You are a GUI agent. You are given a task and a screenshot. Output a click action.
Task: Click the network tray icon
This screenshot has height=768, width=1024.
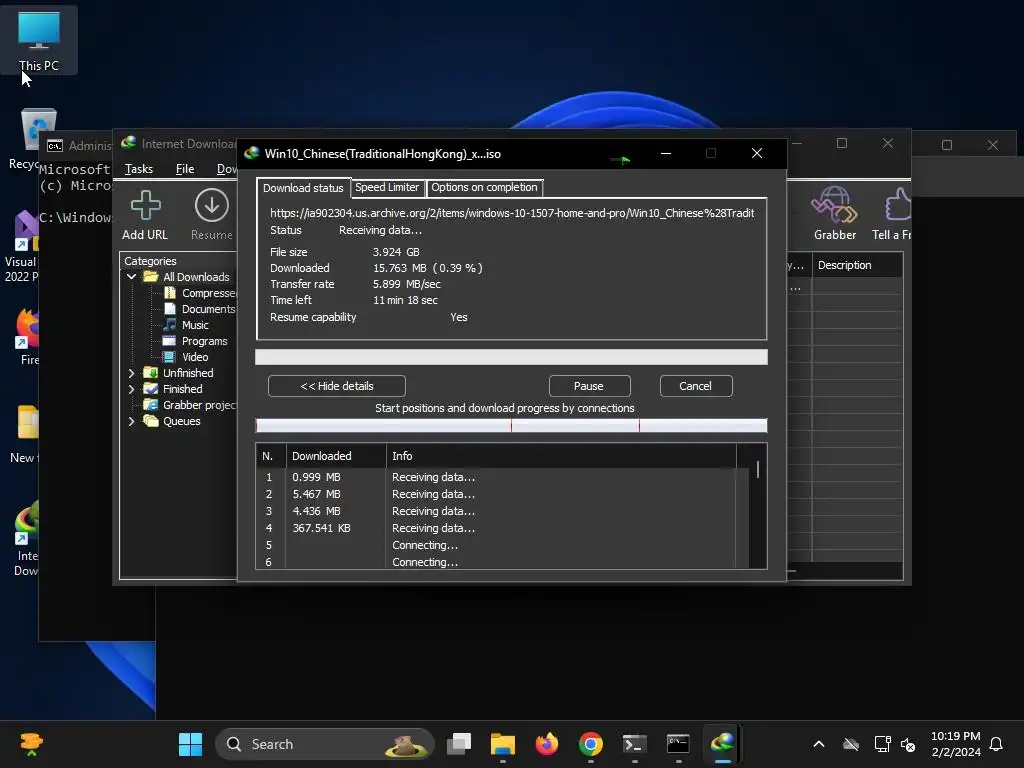point(882,744)
